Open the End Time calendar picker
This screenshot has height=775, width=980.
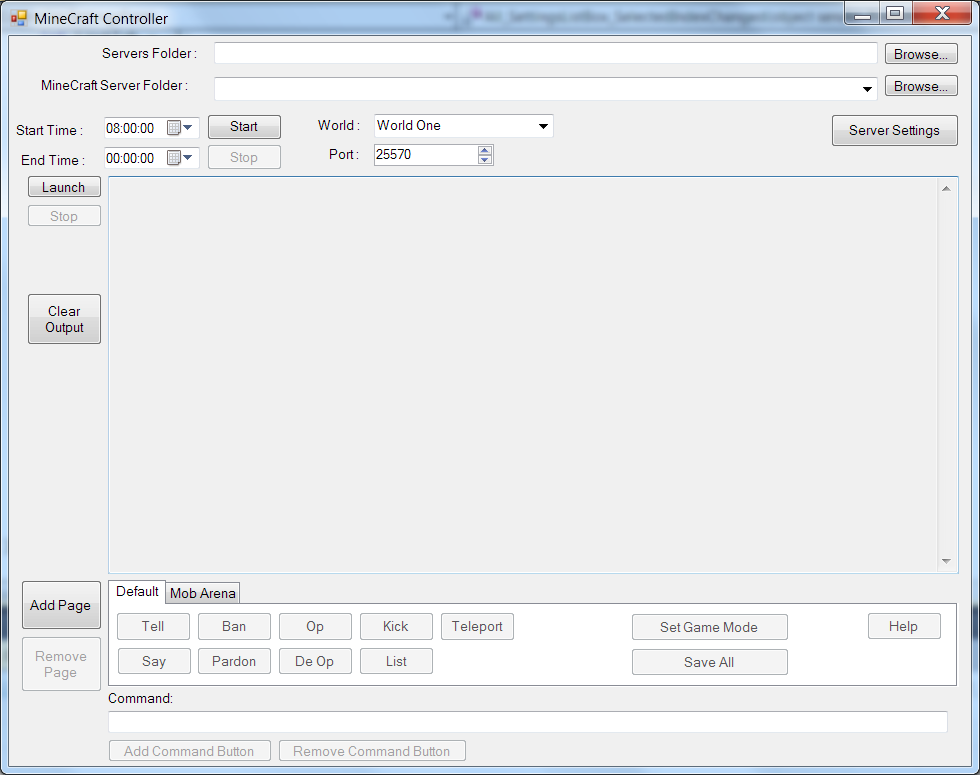(x=180, y=158)
